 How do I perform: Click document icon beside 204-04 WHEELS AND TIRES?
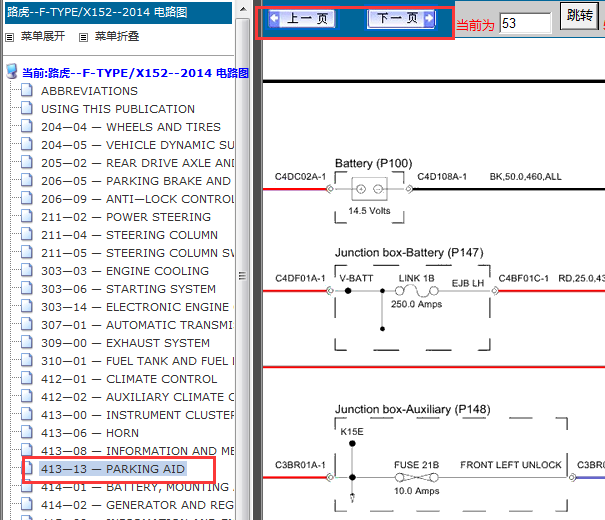27,126
